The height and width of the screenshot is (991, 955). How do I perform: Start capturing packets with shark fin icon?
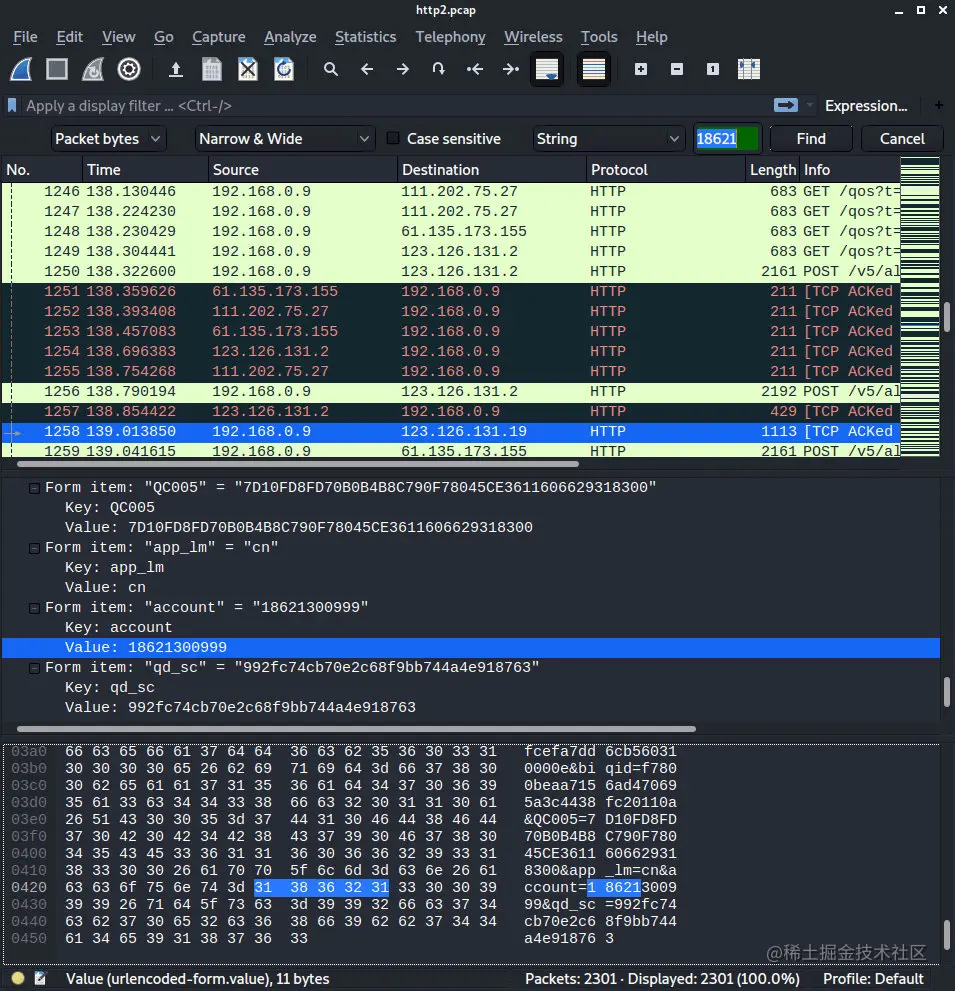[21, 69]
